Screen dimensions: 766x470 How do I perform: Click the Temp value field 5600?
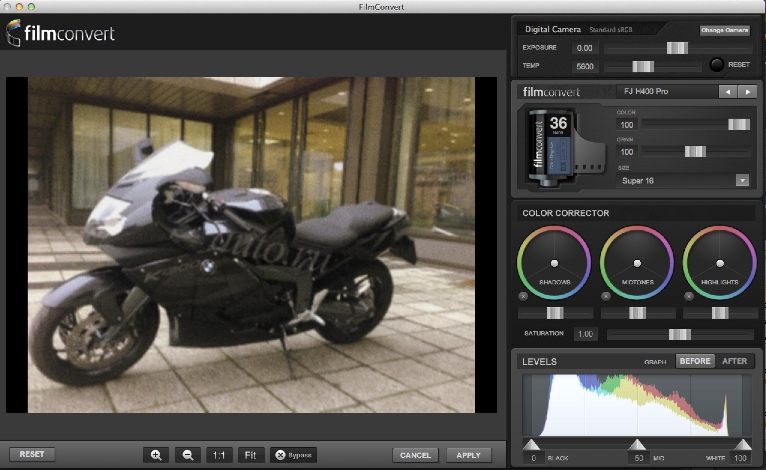585,66
